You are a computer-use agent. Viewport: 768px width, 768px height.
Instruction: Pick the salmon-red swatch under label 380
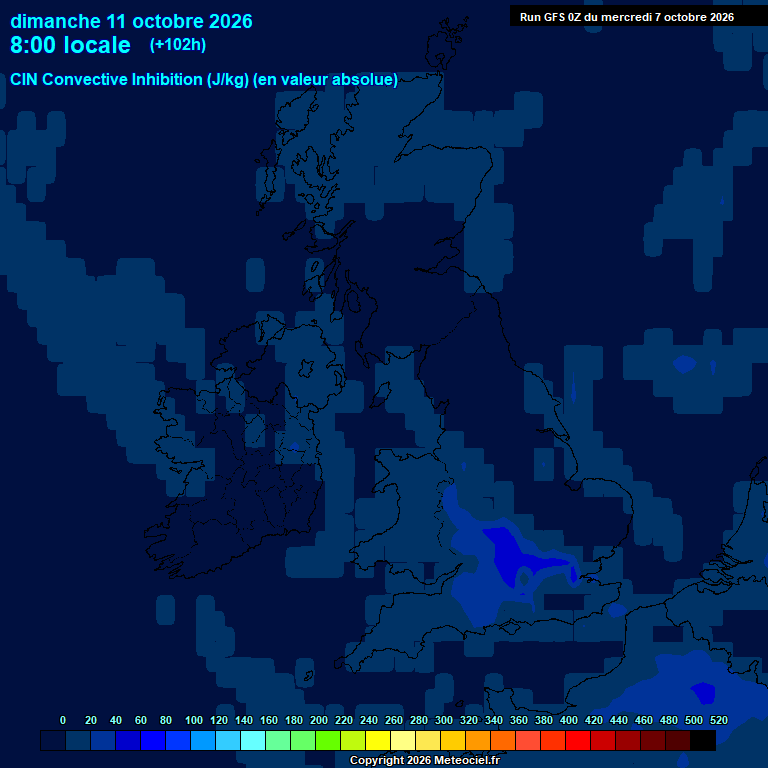click(x=528, y=740)
